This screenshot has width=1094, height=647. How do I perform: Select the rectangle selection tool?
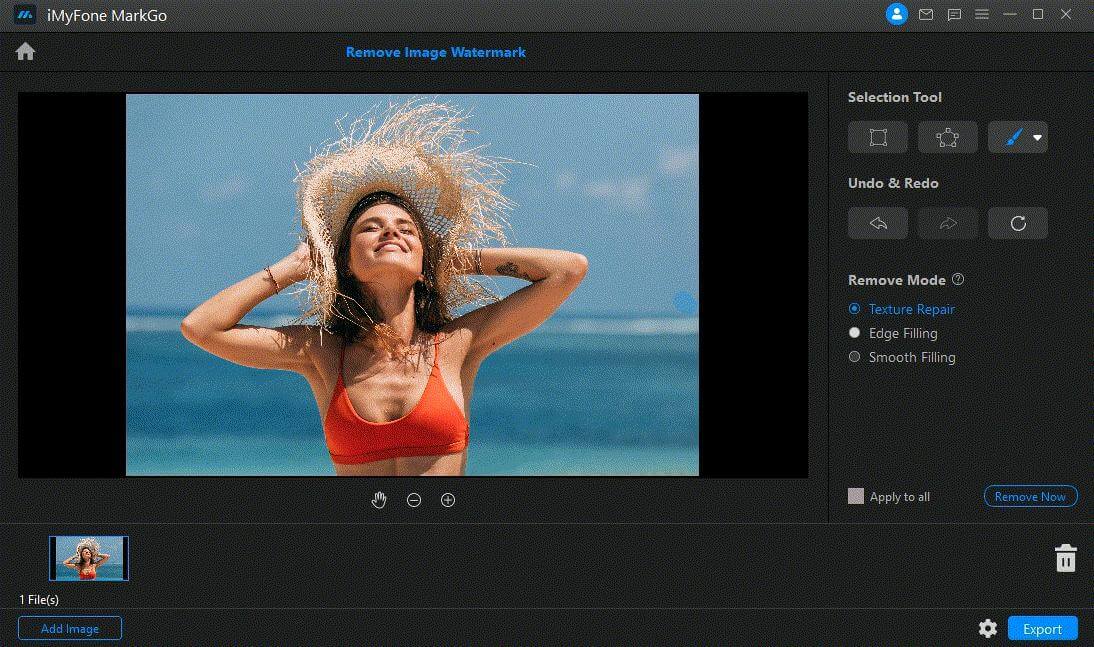point(878,138)
